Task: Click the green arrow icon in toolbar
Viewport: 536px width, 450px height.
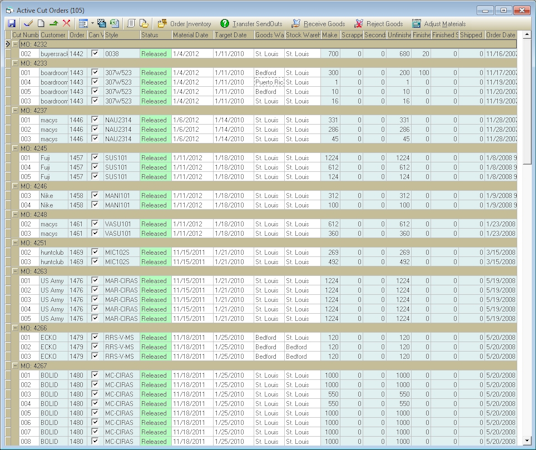Action: 53,24
